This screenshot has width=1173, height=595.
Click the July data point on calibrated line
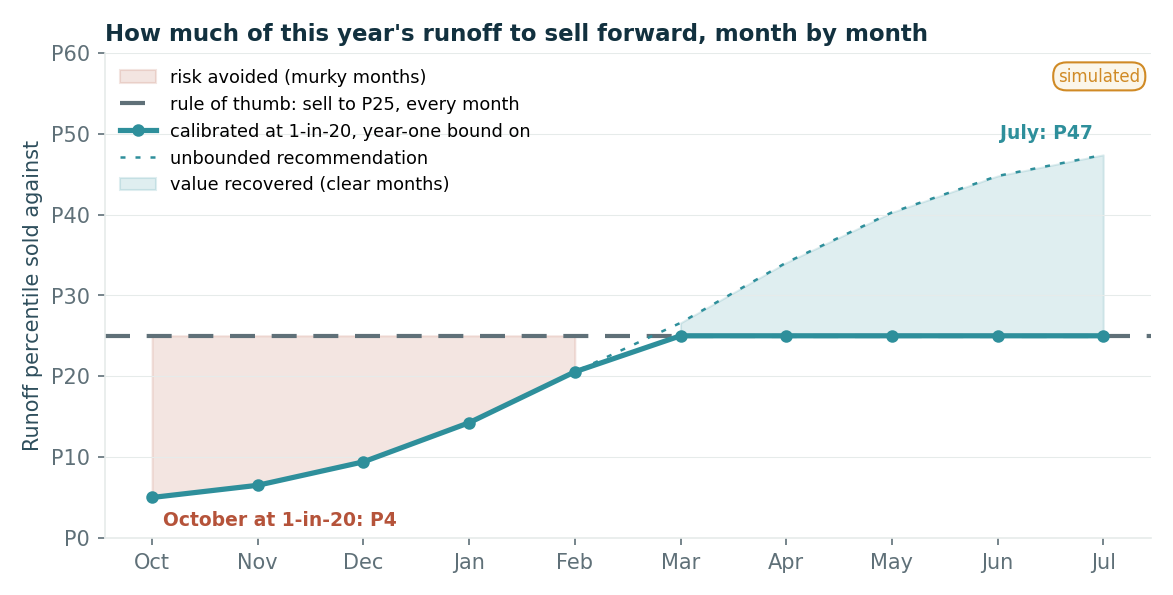pos(1103,337)
